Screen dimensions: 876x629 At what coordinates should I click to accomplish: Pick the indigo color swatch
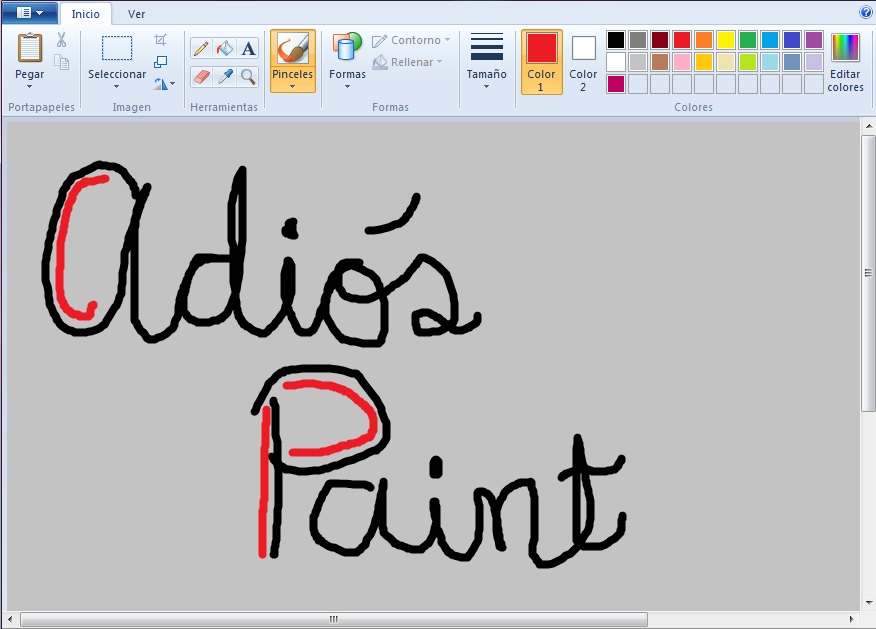point(792,40)
